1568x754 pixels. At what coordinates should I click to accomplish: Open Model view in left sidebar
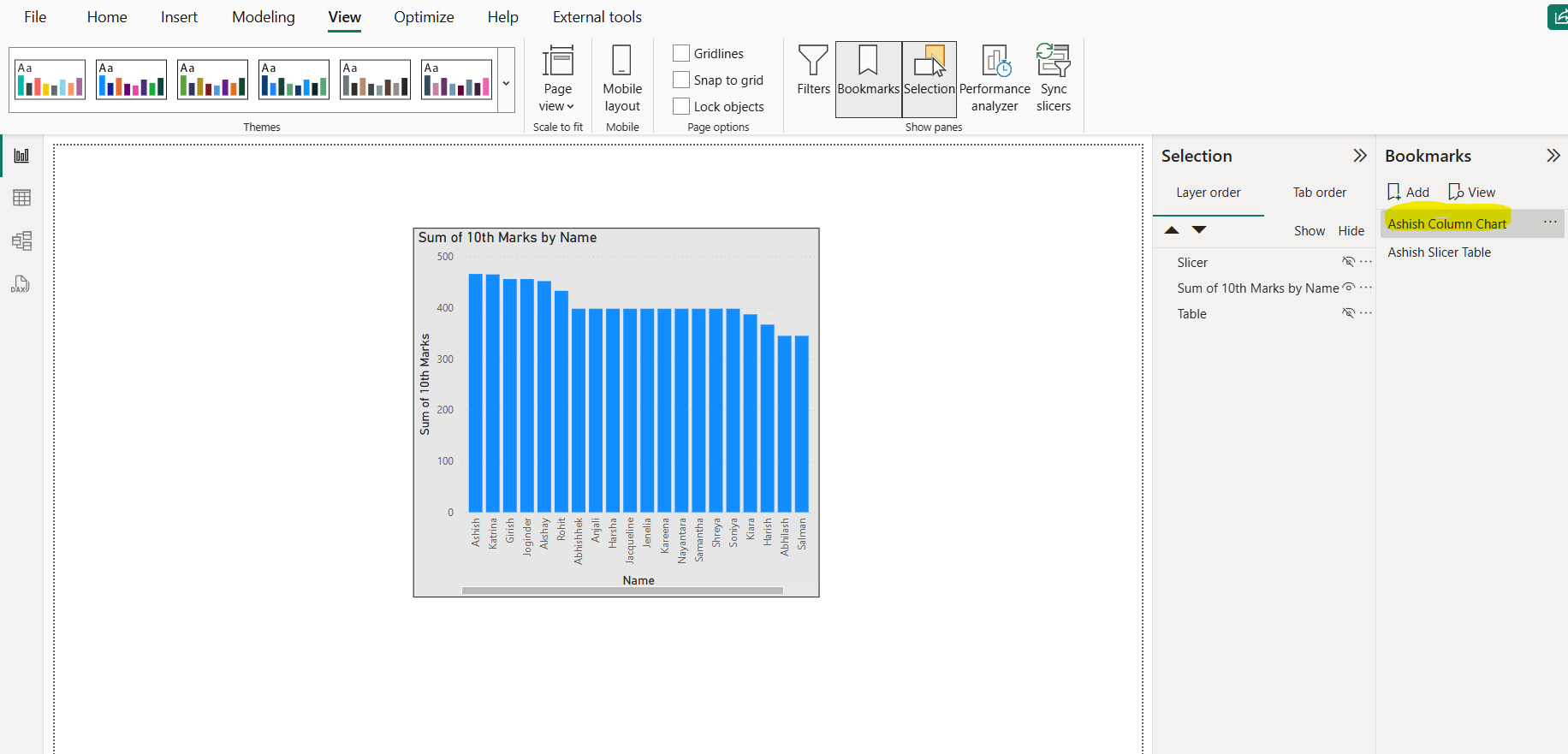pyautogui.click(x=22, y=240)
